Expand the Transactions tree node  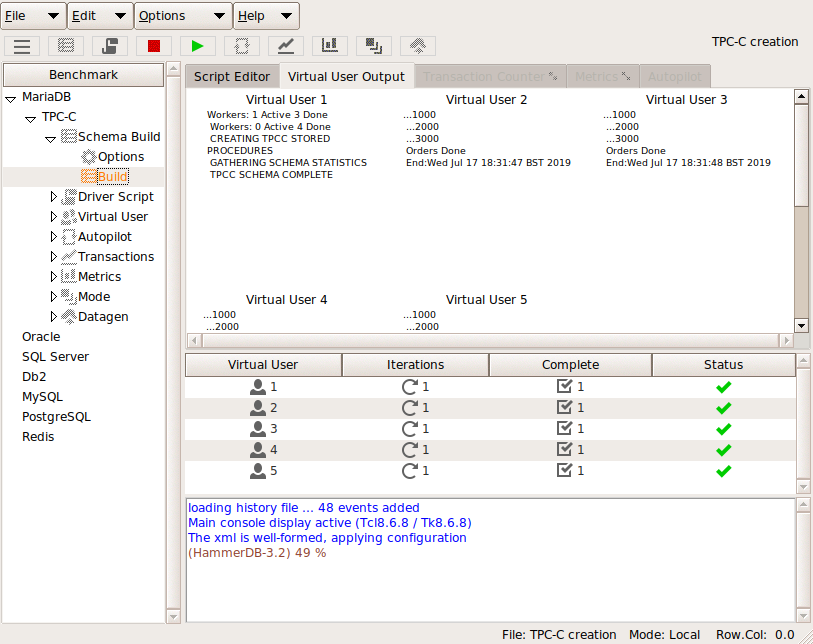(x=53, y=257)
